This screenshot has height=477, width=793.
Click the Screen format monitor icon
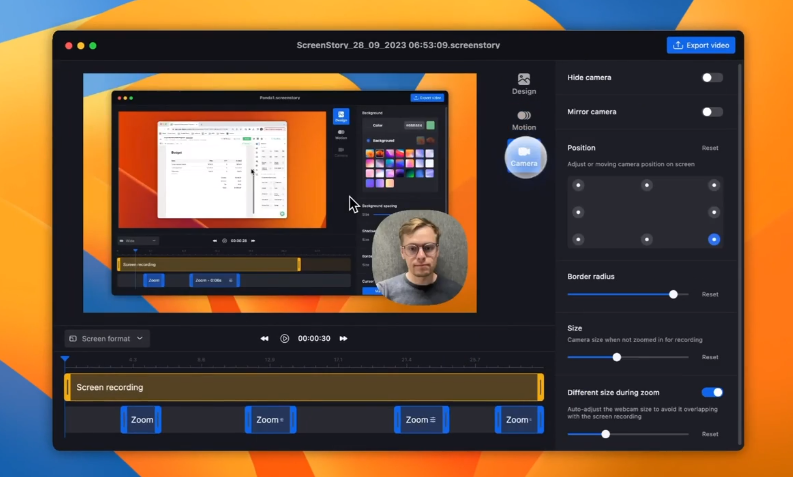[x=73, y=338]
